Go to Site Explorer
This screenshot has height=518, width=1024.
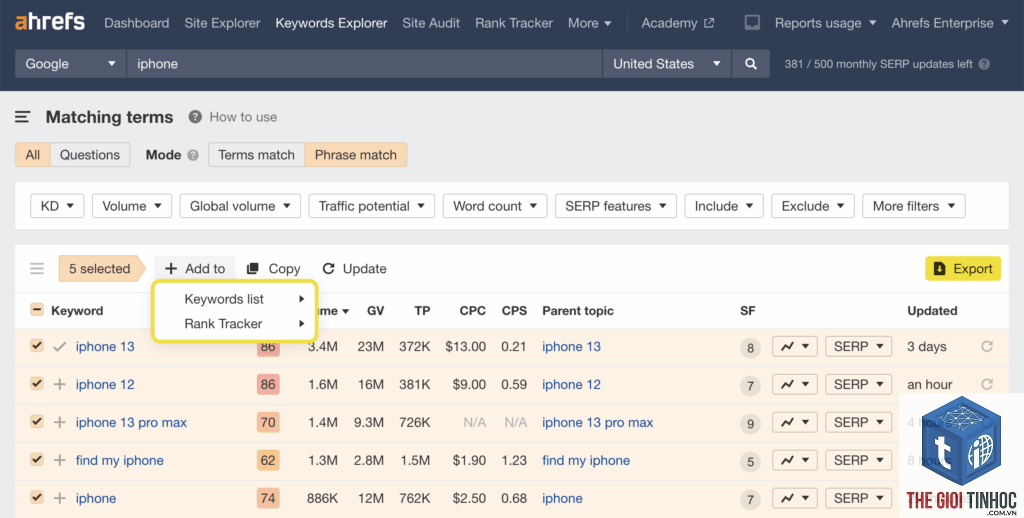coord(222,23)
